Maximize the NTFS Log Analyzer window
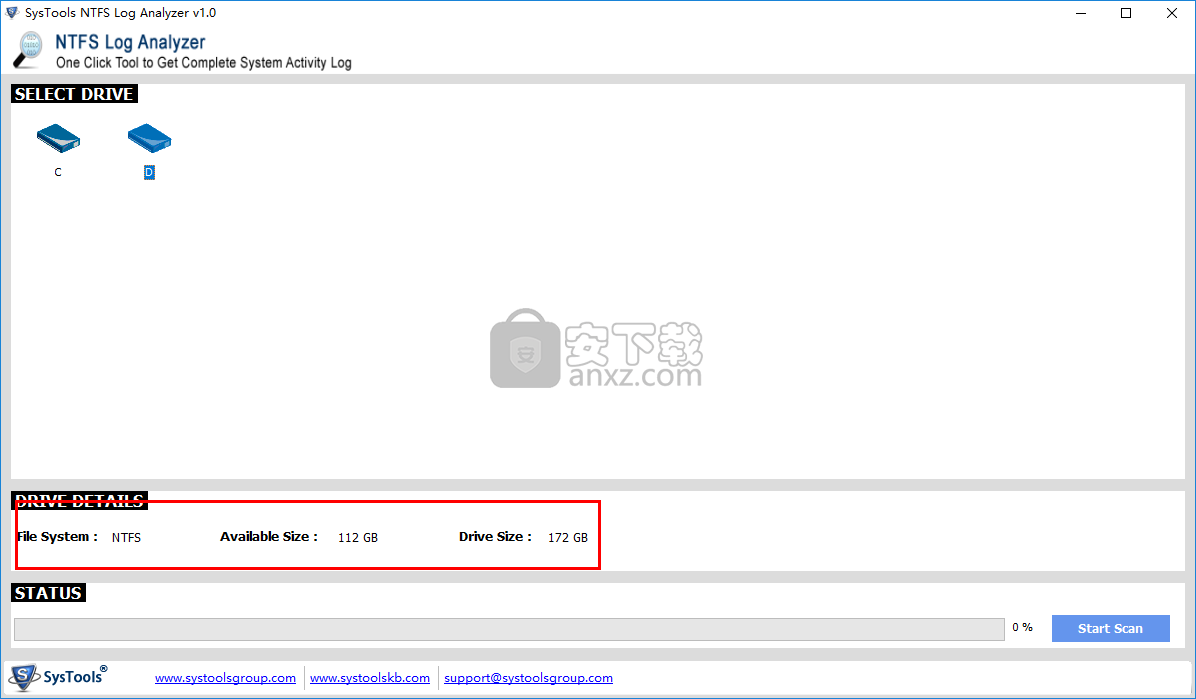 point(1126,13)
